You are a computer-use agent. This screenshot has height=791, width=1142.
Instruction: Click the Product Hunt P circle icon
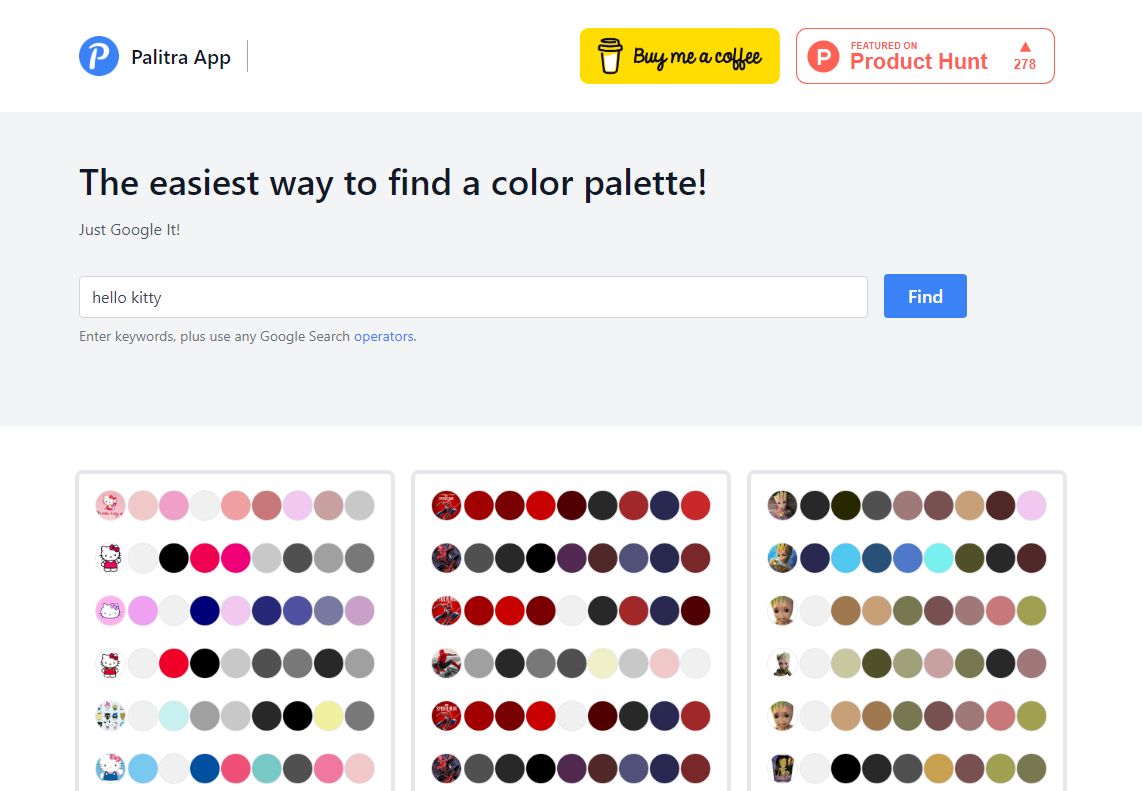click(824, 56)
